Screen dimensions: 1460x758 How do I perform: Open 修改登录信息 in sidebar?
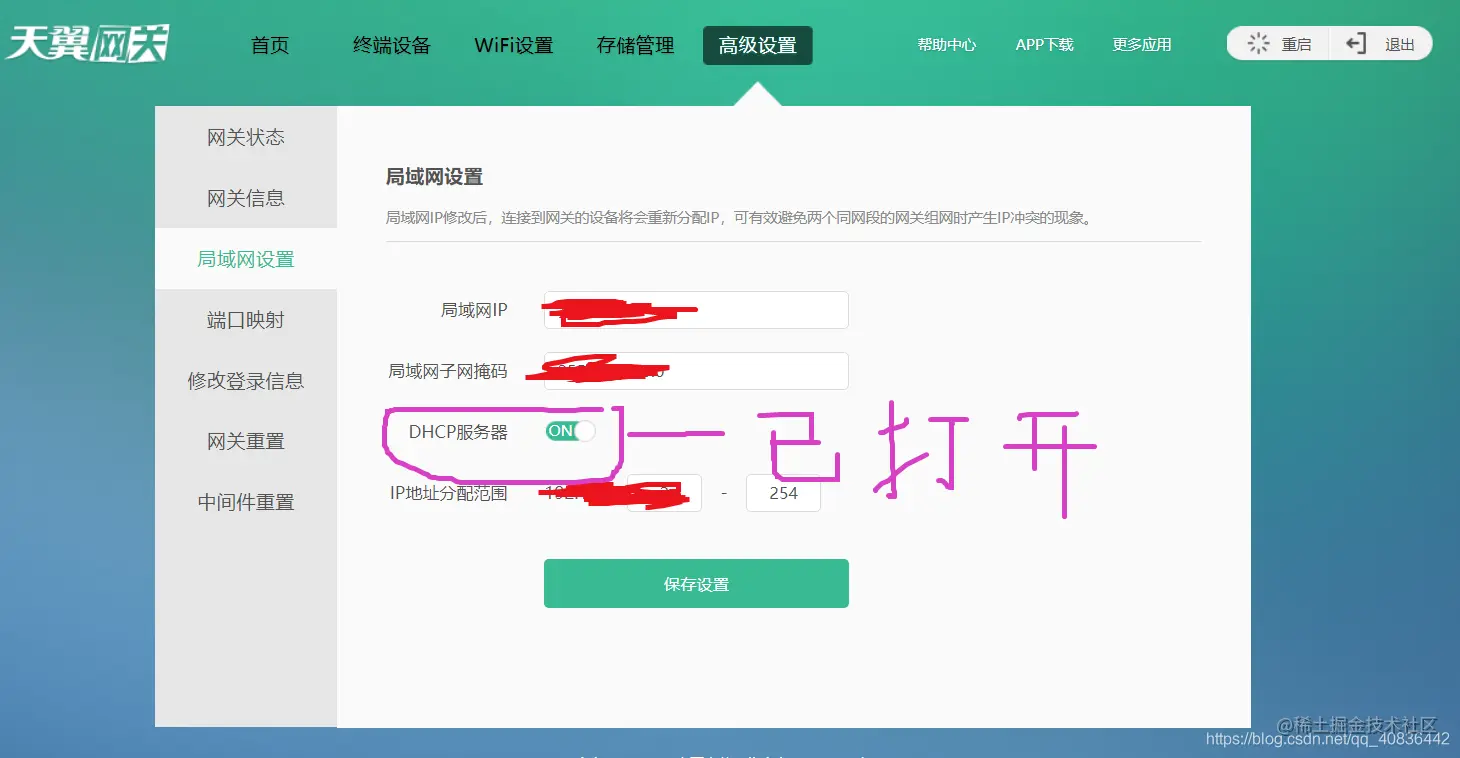pos(246,381)
